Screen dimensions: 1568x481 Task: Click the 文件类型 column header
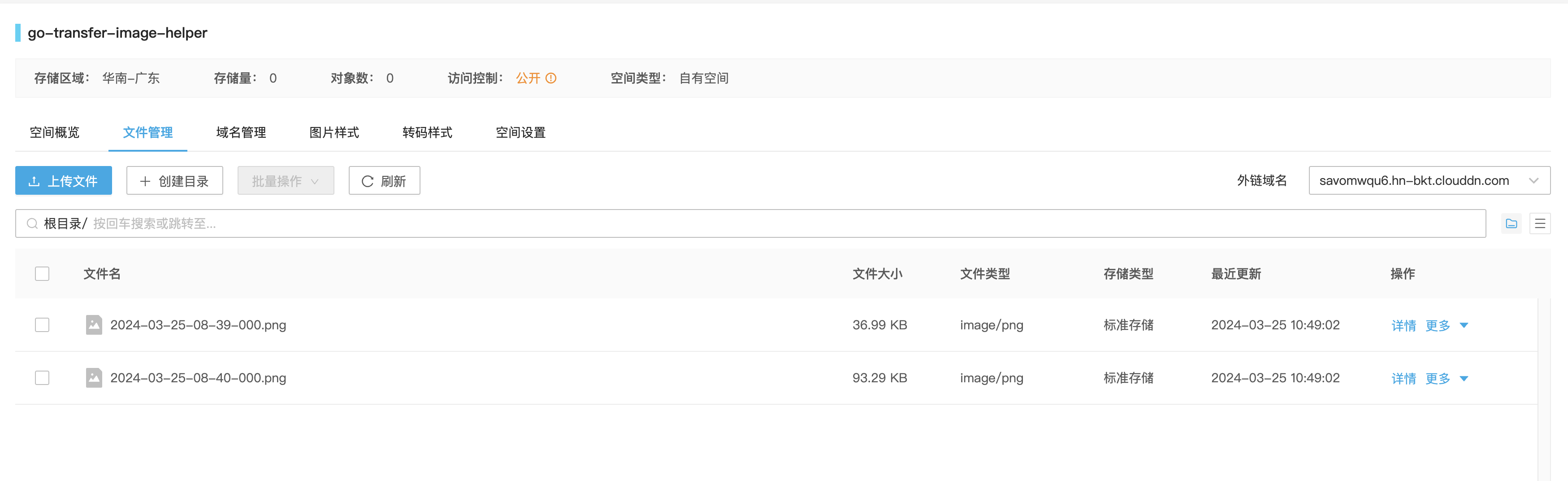tap(985, 274)
